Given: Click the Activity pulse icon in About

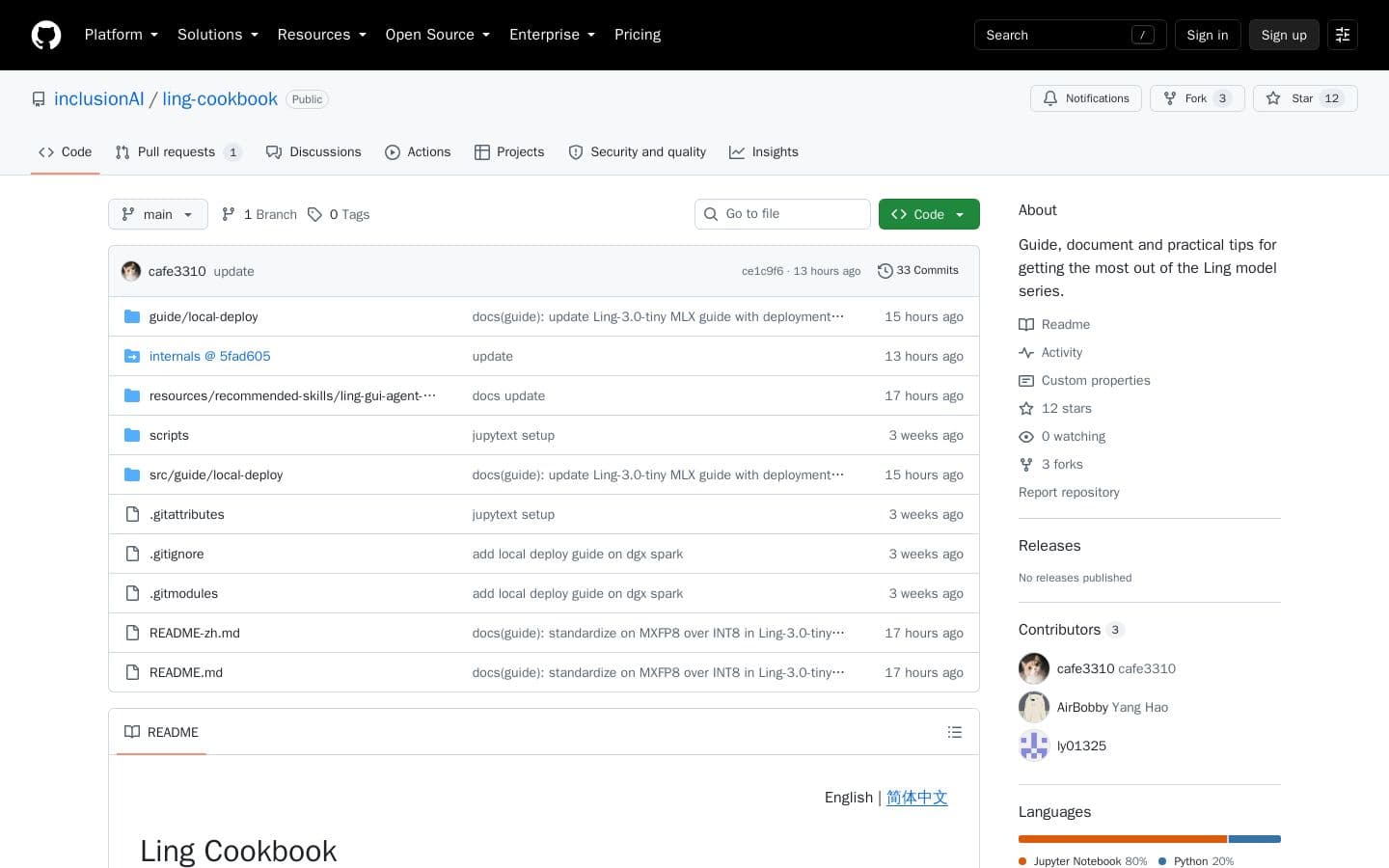Looking at the screenshot, I should [x=1026, y=352].
